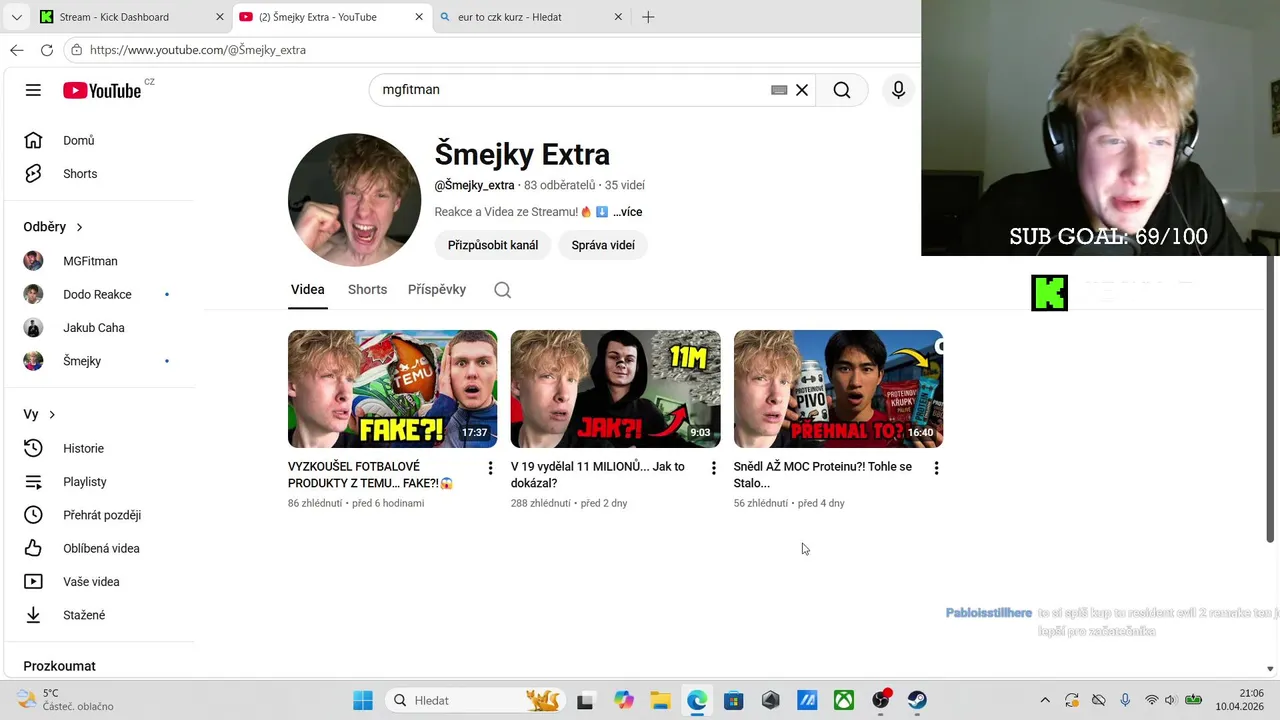
Task: Open Steam from the taskbar
Action: tap(917, 700)
